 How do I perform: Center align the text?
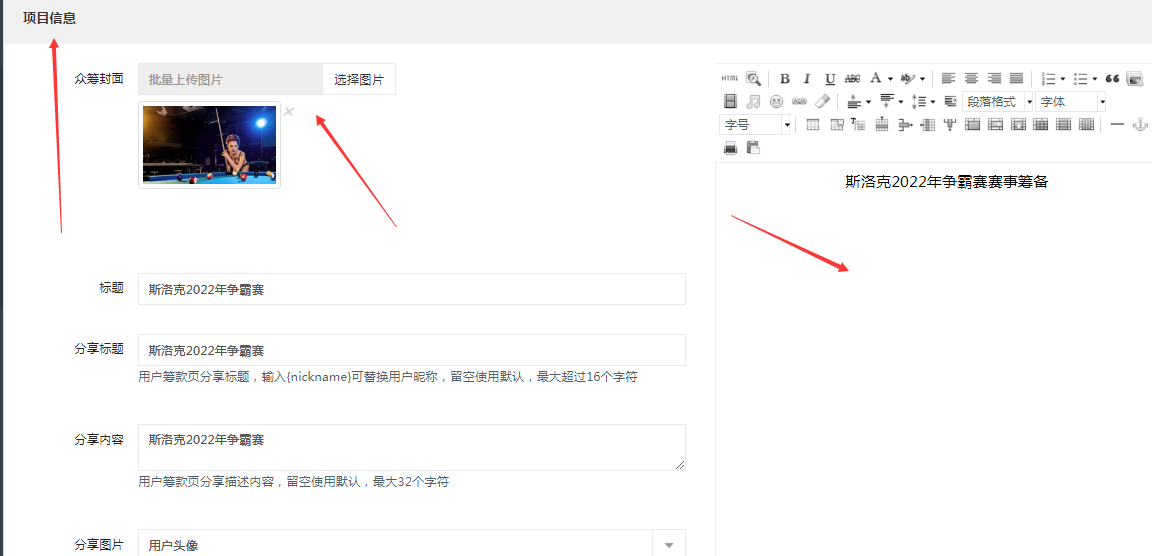[x=971, y=79]
